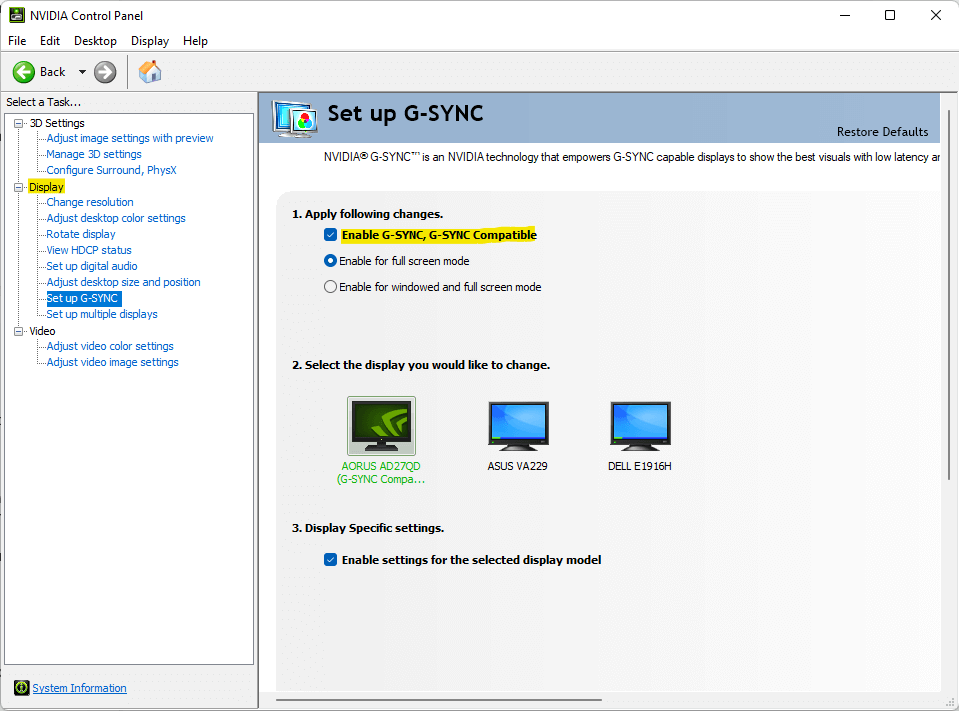Open Adjust image settings with preview
Screen dimensions: 959x711
(130, 138)
